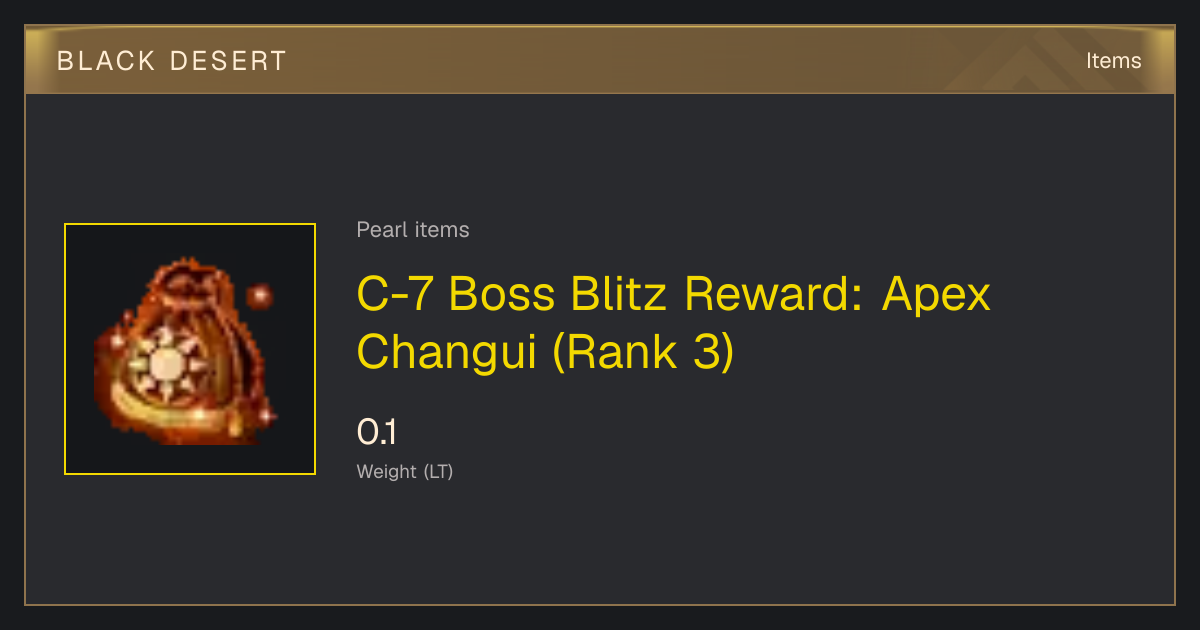Click the word Changui in the title
This screenshot has height=630, width=1200.
[x=447, y=351]
